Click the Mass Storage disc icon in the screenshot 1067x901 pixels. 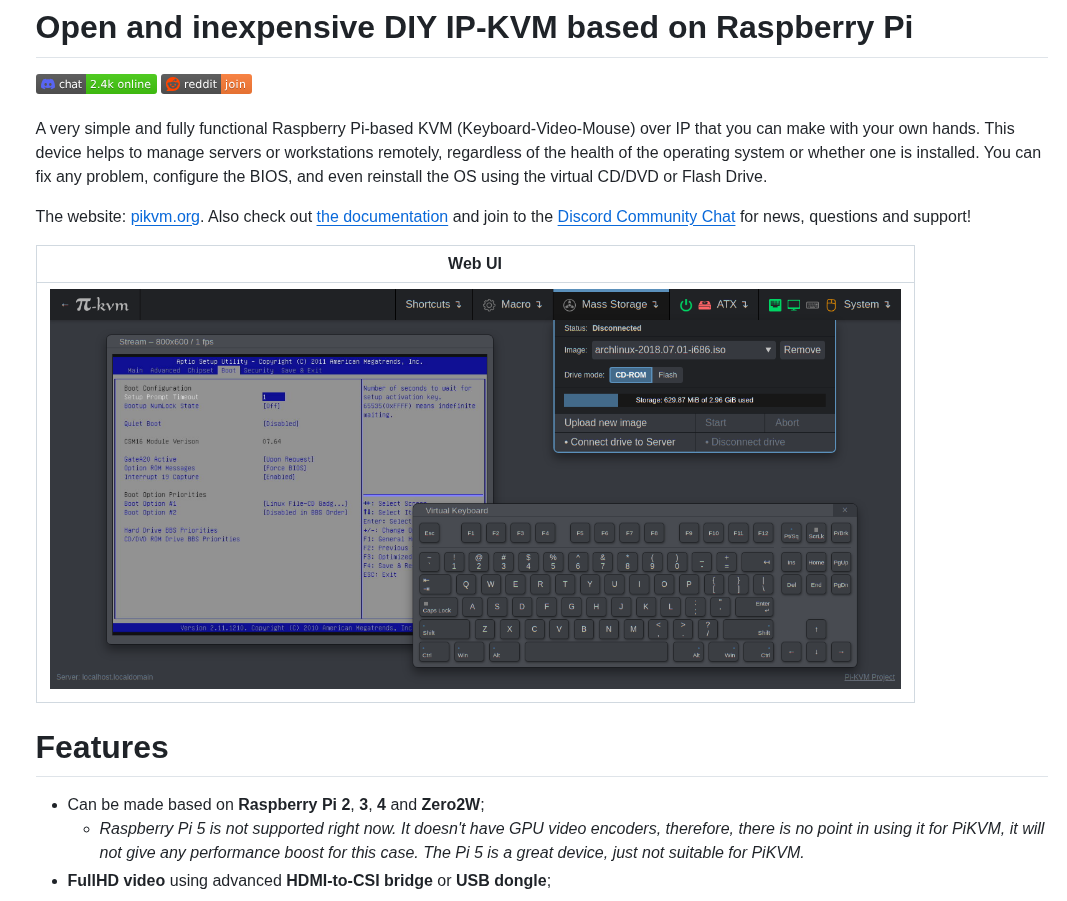[570, 305]
